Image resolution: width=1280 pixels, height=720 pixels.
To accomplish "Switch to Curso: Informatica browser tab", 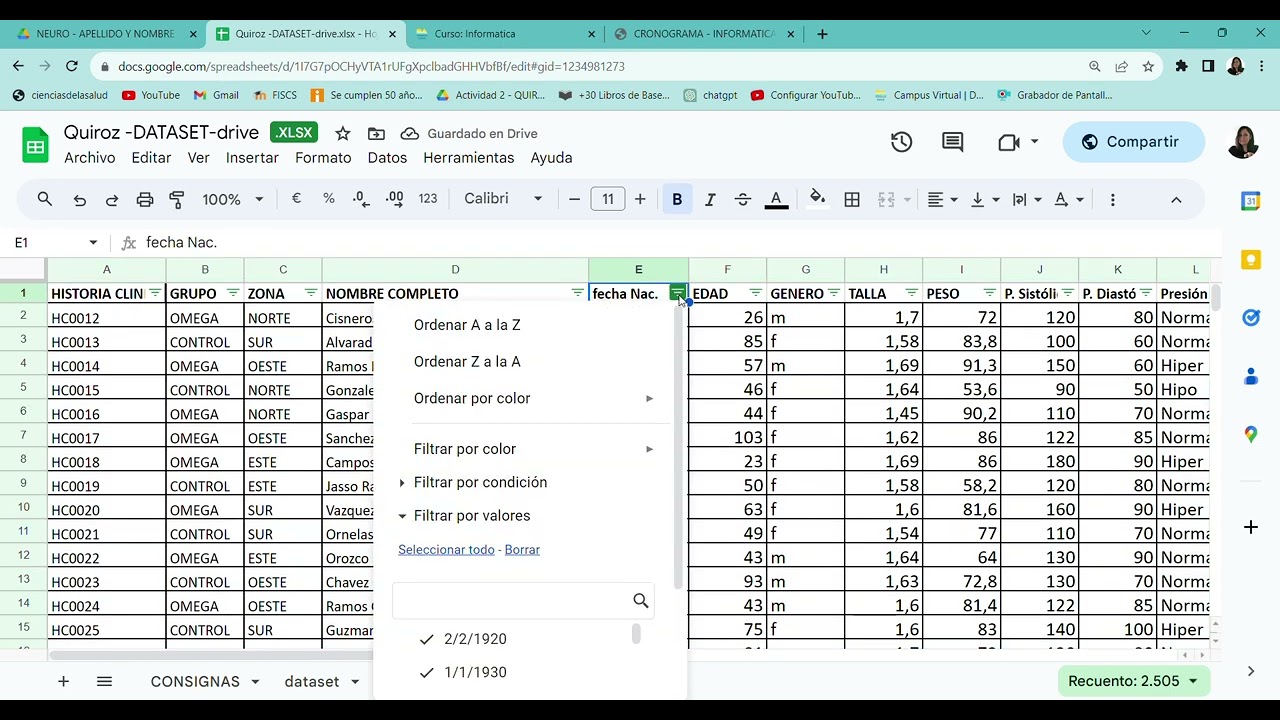I will click(505, 34).
